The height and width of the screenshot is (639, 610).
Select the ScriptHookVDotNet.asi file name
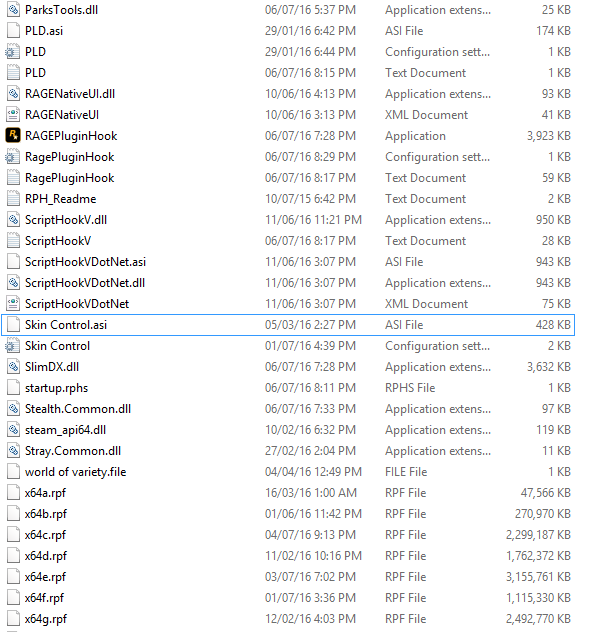[x=86, y=262]
